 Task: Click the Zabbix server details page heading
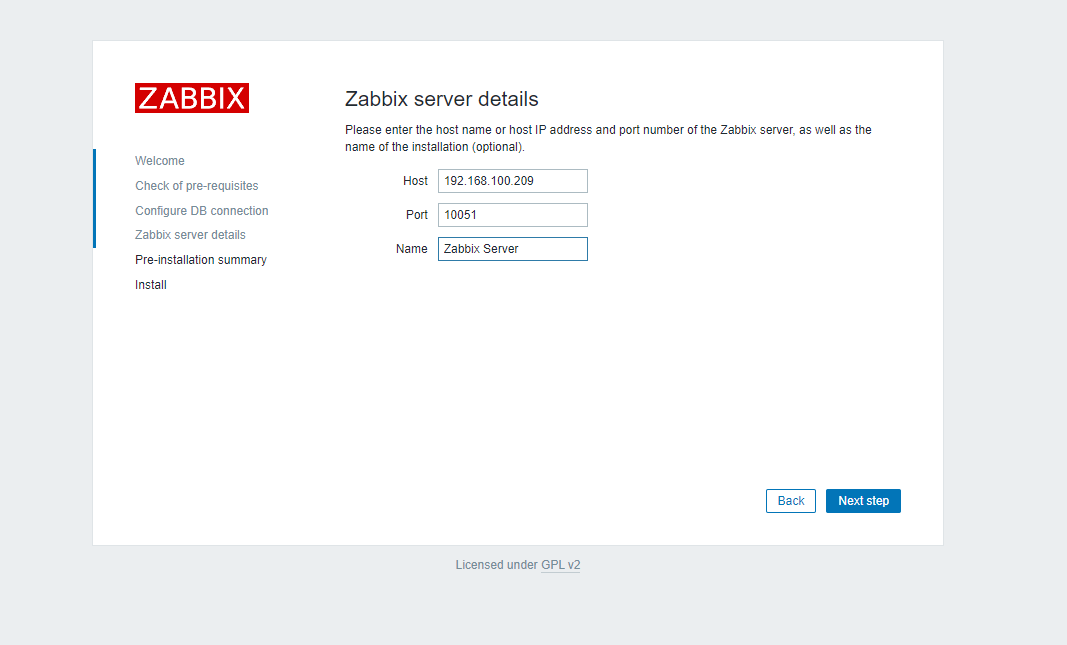pyautogui.click(x=442, y=99)
